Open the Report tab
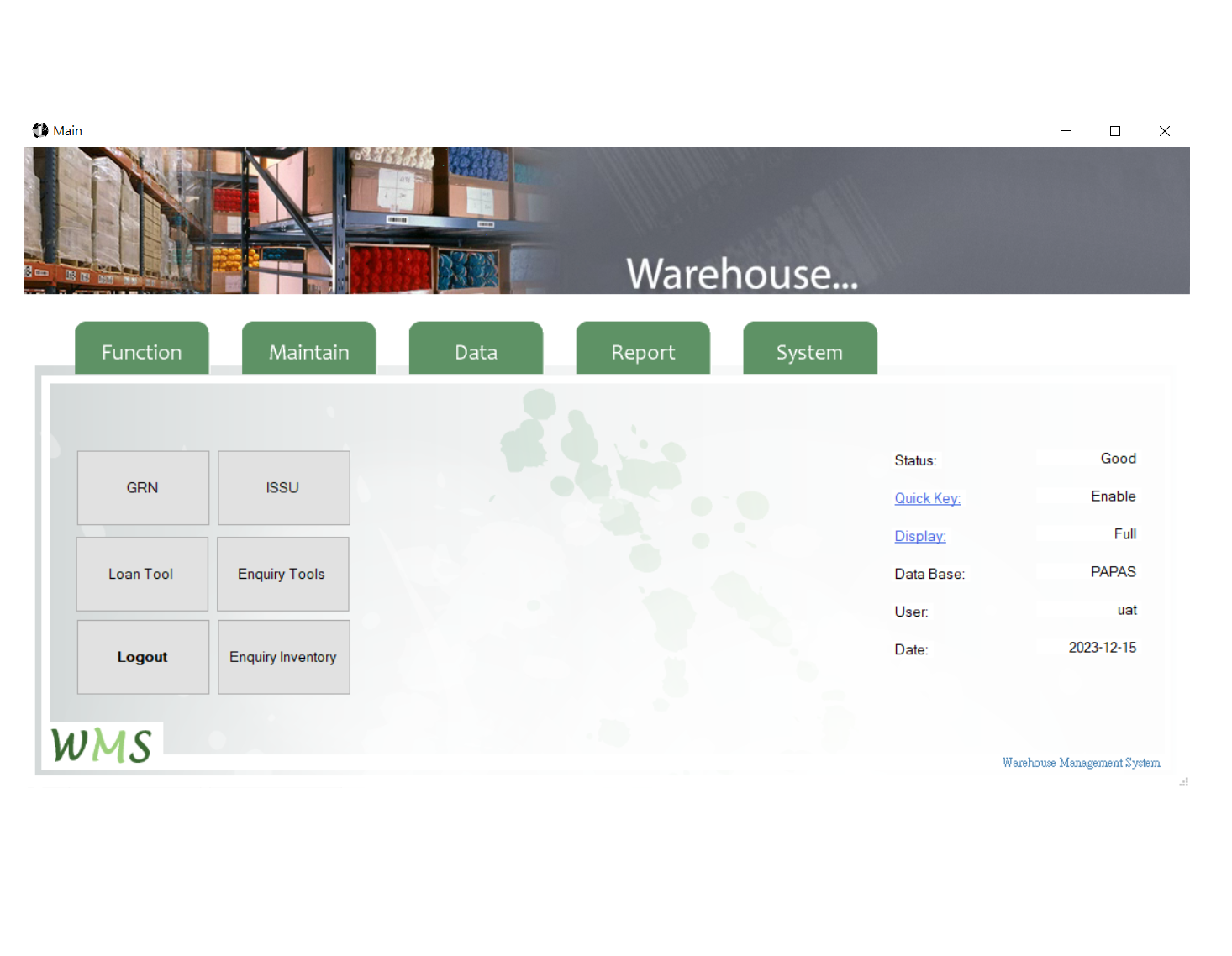The image size is (1232, 956). coord(643,349)
